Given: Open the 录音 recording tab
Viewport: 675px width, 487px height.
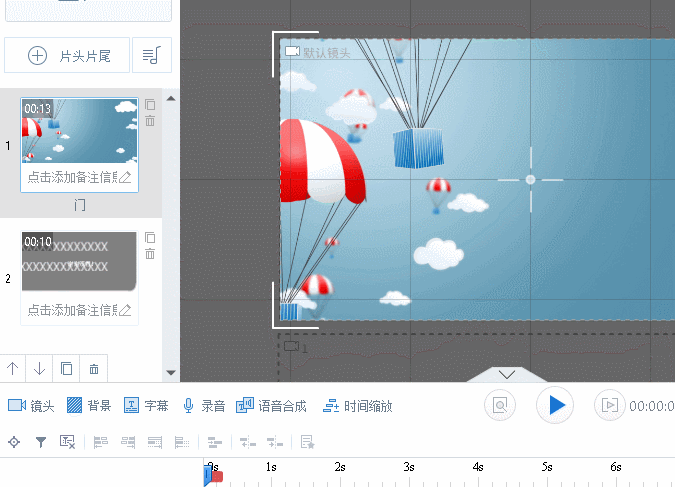Looking at the screenshot, I should [x=204, y=406].
